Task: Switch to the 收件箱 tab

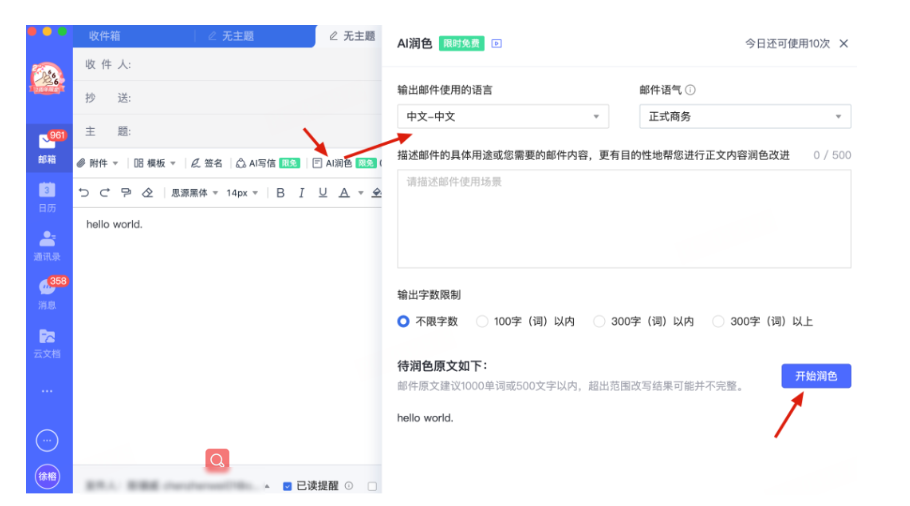Action: 104,36
